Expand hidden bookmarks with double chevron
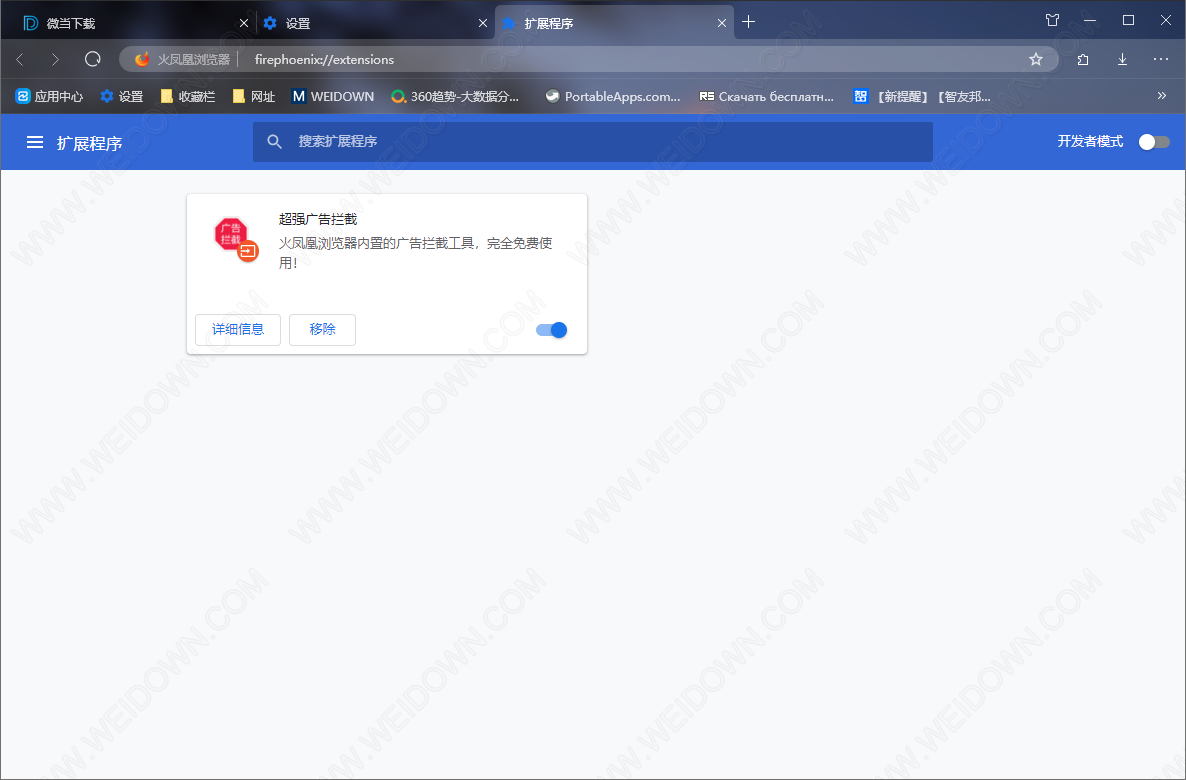This screenshot has height=780, width=1186. [x=1162, y=95]
